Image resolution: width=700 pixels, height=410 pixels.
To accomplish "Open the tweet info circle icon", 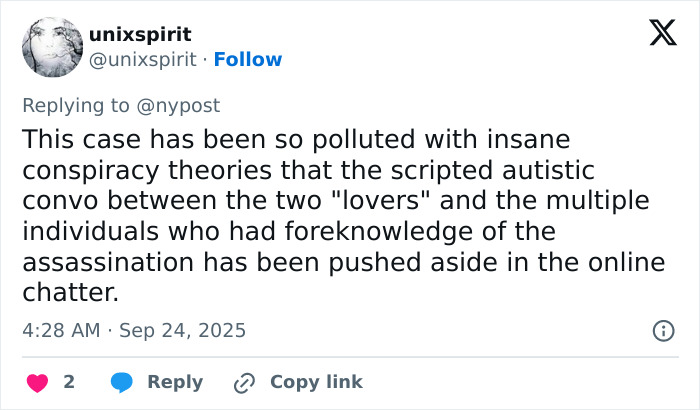I will pos(662,330).
